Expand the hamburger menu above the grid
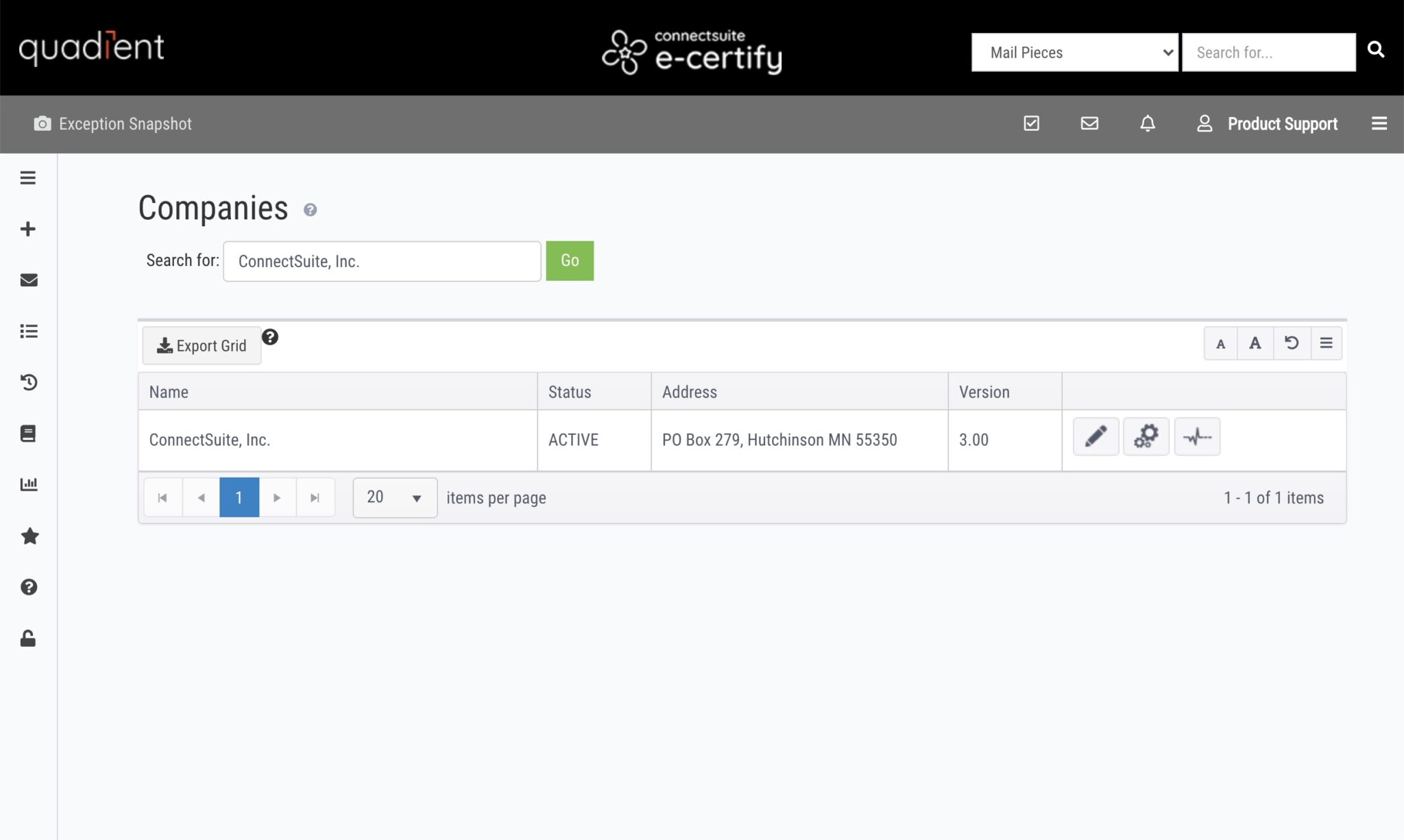The height and width of the screenshot is (840, 1404). tap(1327, 343)
